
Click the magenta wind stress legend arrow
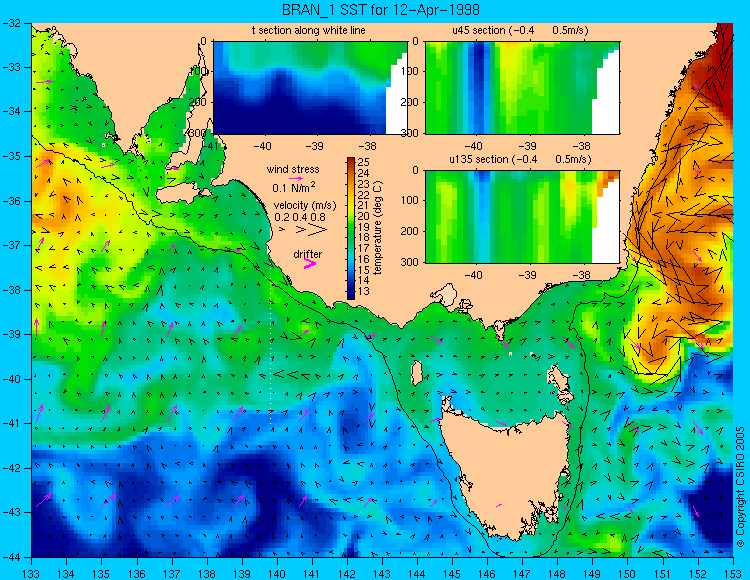click(x=297, y=178)
